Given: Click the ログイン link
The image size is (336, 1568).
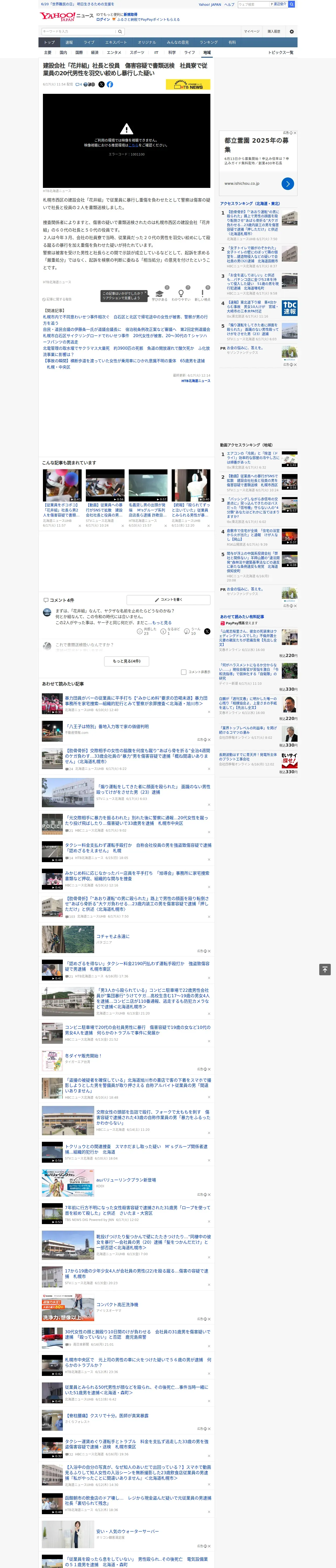Looking at the screenshot, I should click(103, 20).
